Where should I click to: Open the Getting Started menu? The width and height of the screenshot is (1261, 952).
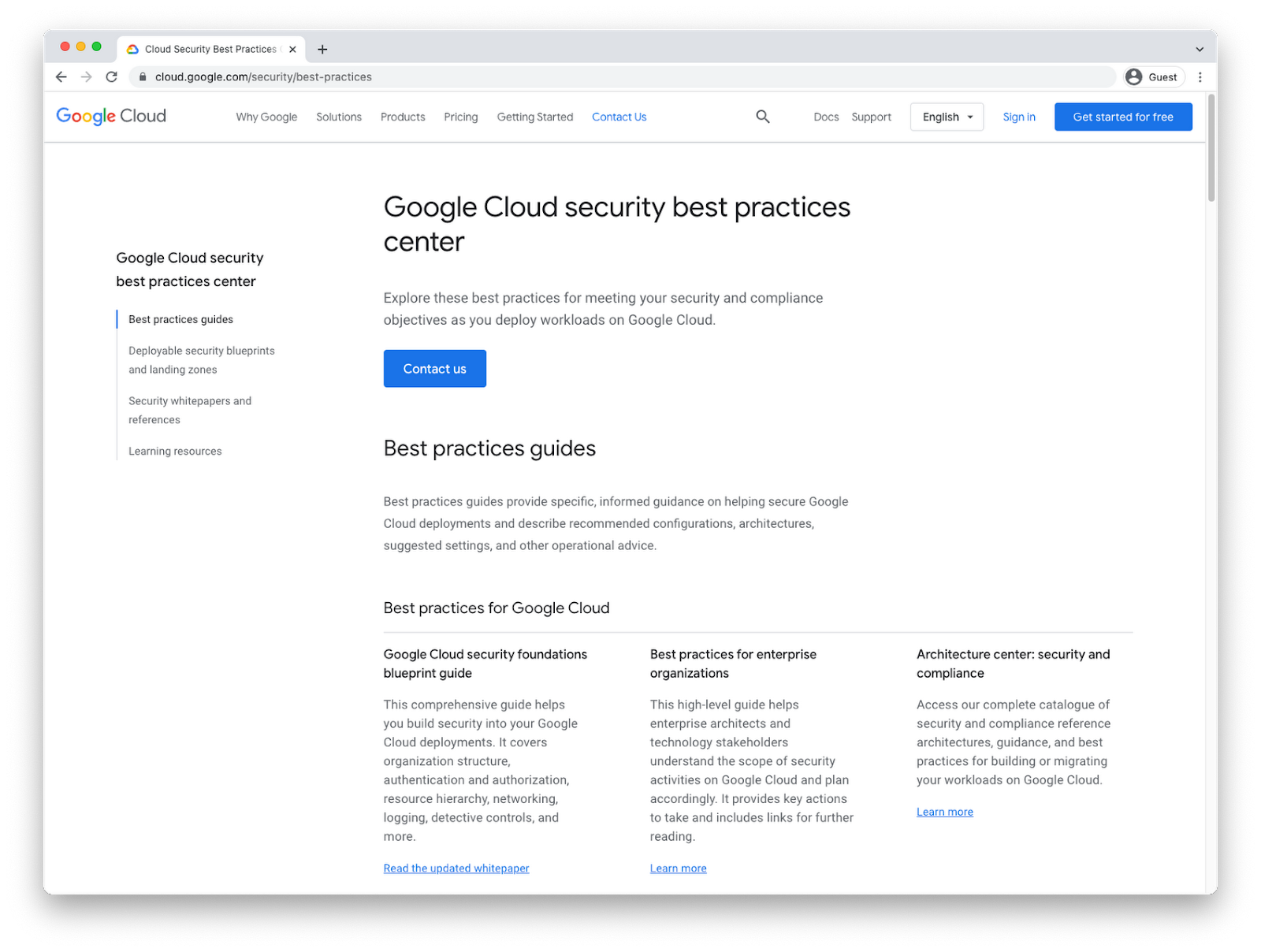[x=535, y=117]
